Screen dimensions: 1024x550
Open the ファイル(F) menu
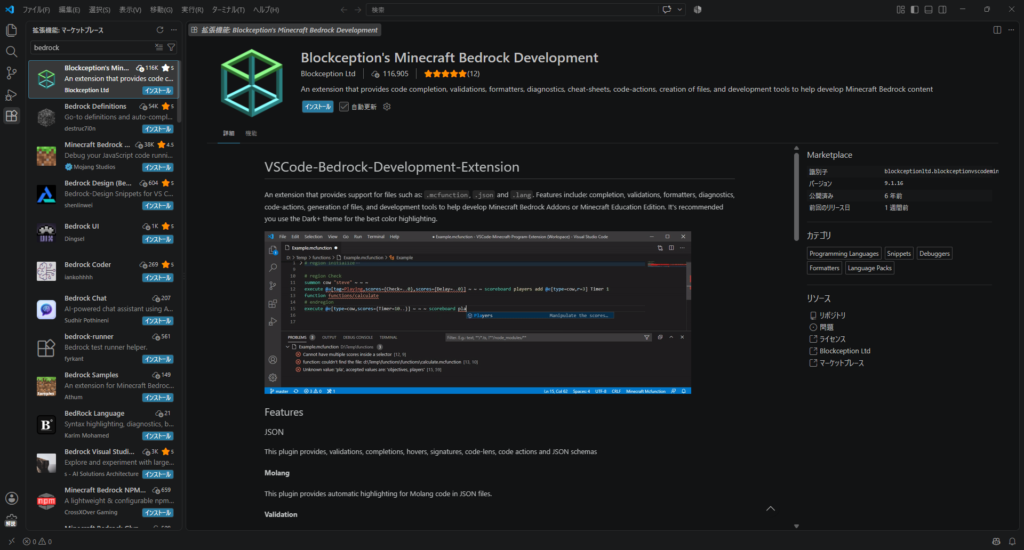[x=36, y=10]
